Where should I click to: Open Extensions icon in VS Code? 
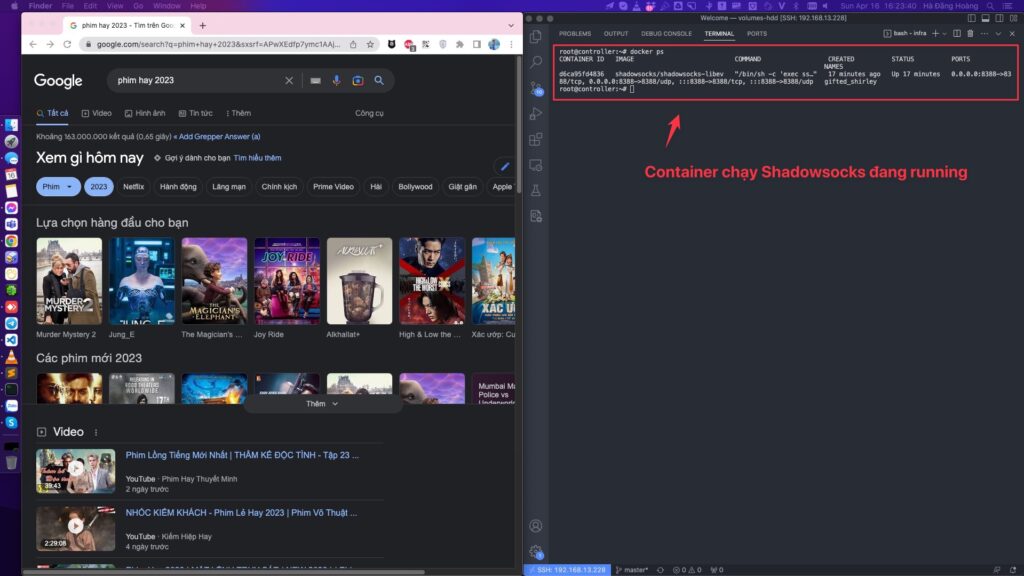[x=536, y=139]
